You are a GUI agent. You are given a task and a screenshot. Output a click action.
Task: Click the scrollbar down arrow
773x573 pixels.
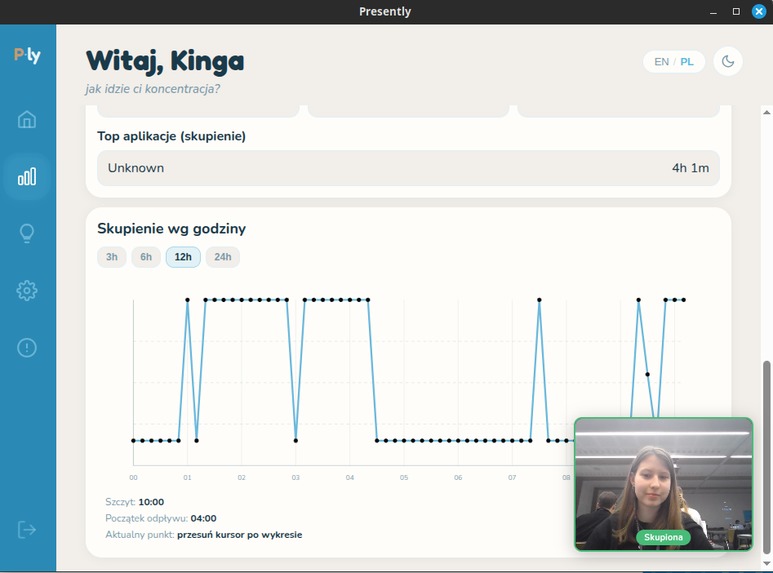[x=767, y=563]
